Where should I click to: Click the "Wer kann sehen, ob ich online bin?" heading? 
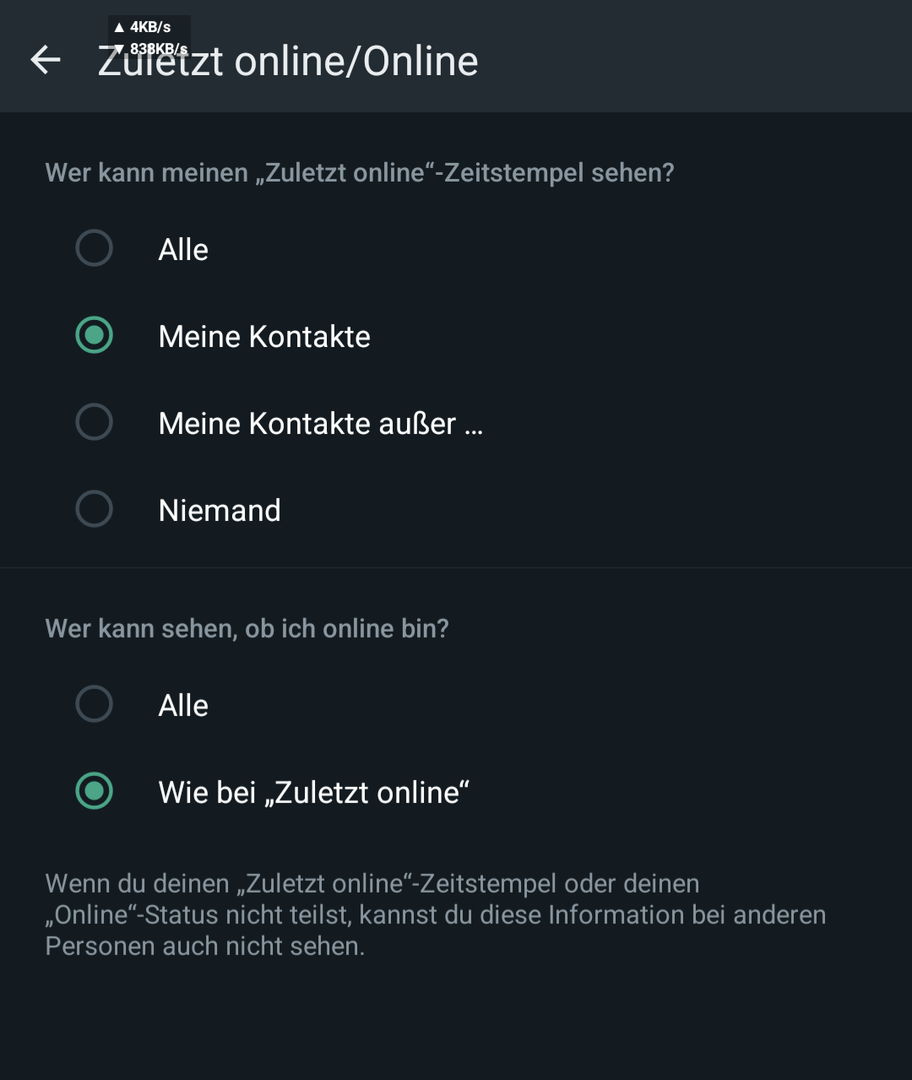click(x=247, y=628)
